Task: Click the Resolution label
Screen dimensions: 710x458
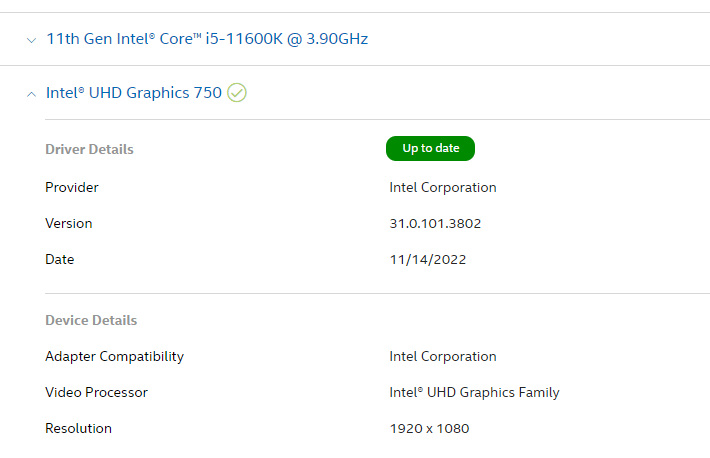Action: click(78, 428)
